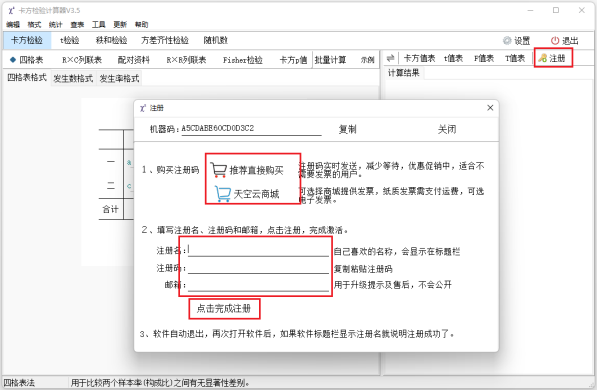Click the 注册 key icon in toolbar
This screenshot has height=390, width=597.
[542, 58]
